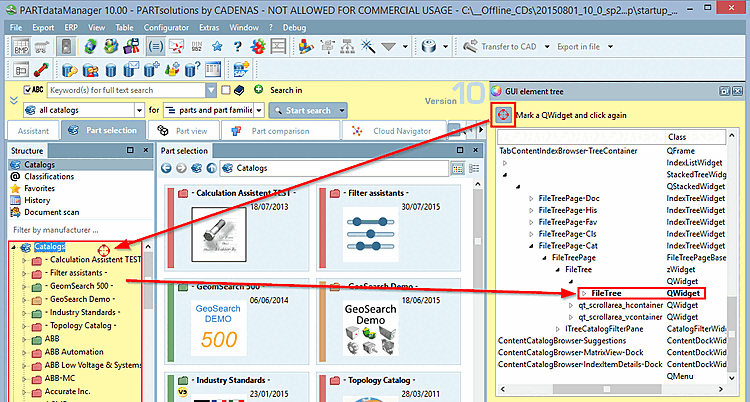Viewport: 750px width, 402px height.
Task: Switch to the Part comparison tab
Action: pyautogui.click(x=280, y=131)
